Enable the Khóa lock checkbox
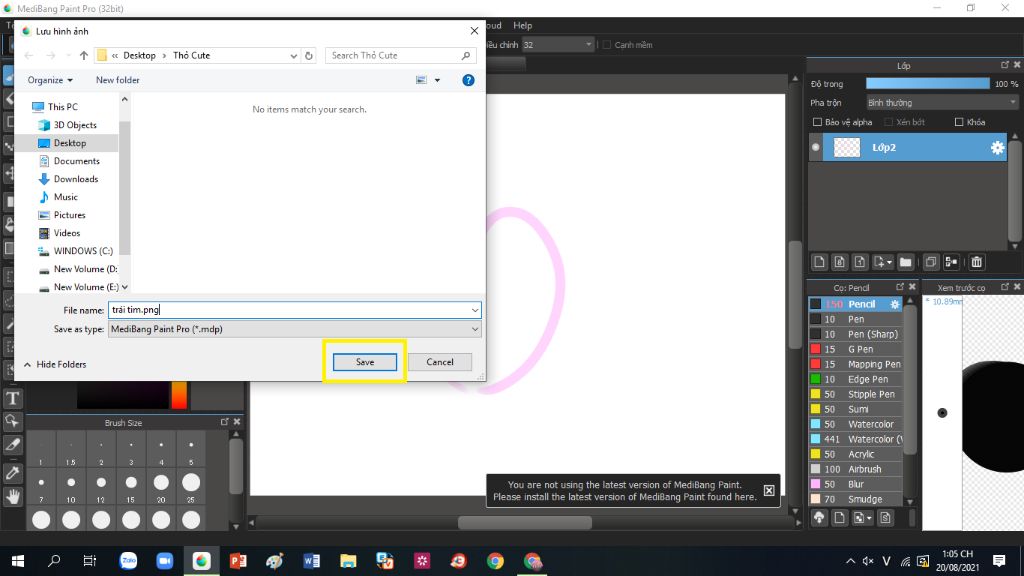 coord(959,122)
